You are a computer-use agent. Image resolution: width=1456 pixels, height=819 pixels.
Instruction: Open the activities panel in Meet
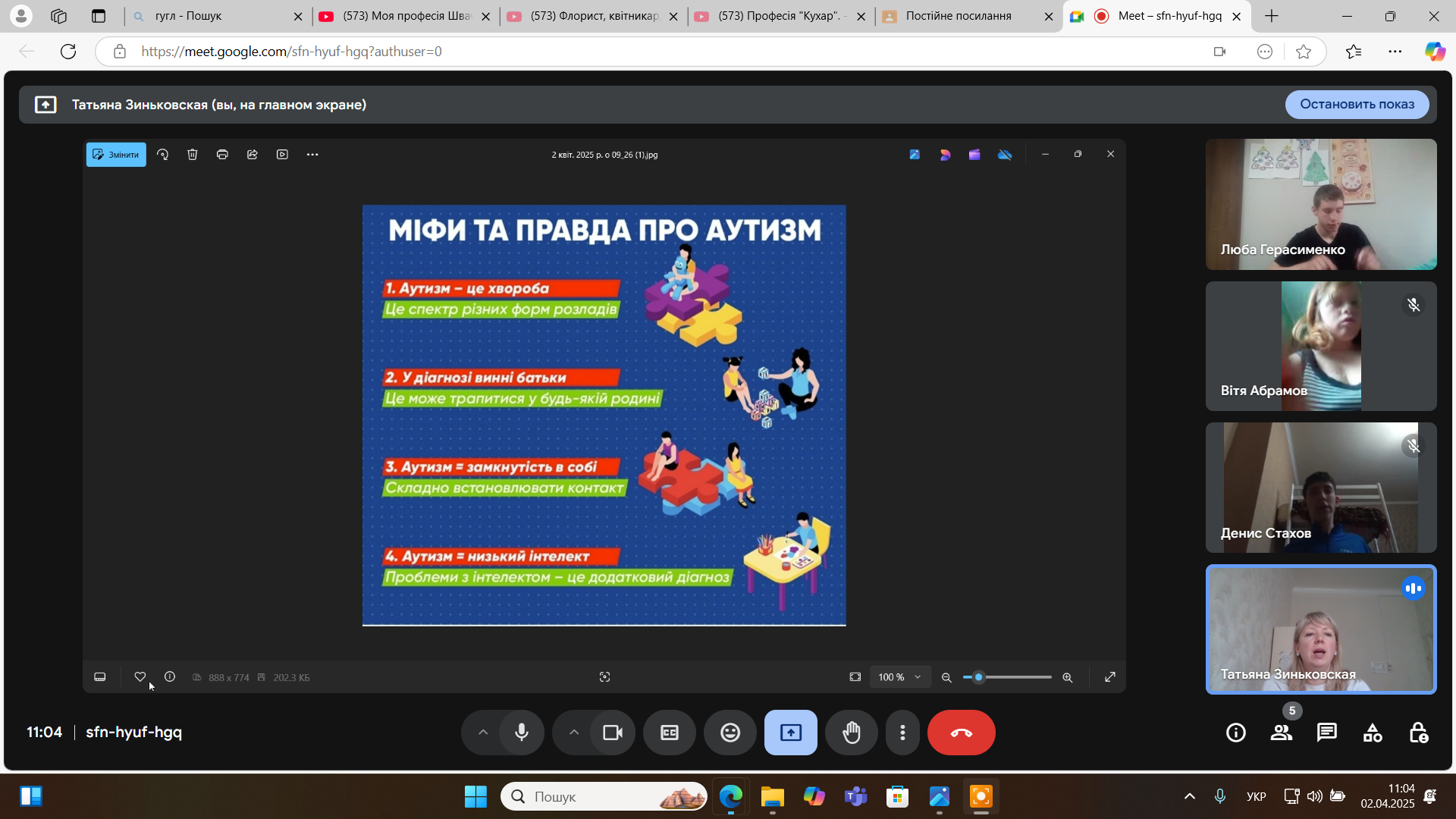click(x=1373, y=733)
